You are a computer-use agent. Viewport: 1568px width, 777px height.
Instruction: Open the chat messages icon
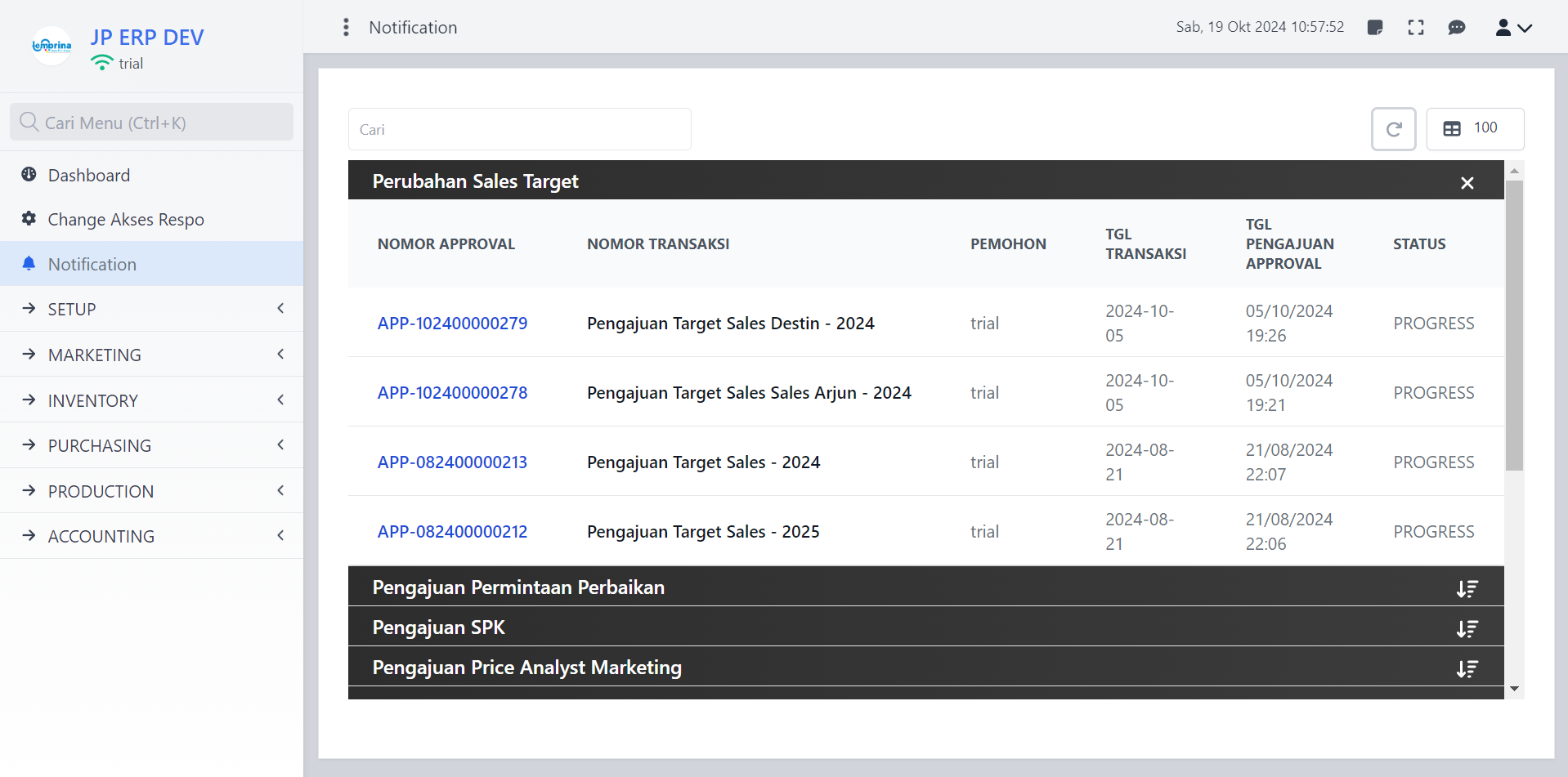(x=1457, y=28)
